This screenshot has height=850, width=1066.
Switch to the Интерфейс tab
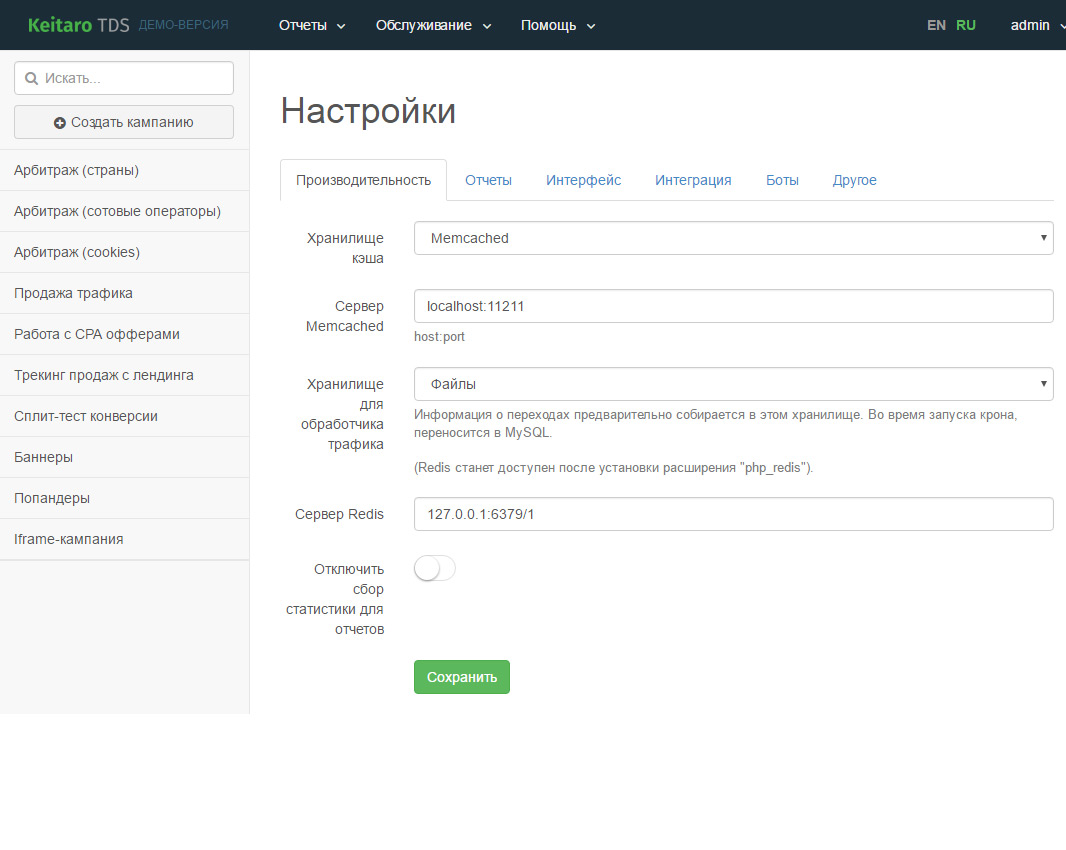[x=583, y=180]
